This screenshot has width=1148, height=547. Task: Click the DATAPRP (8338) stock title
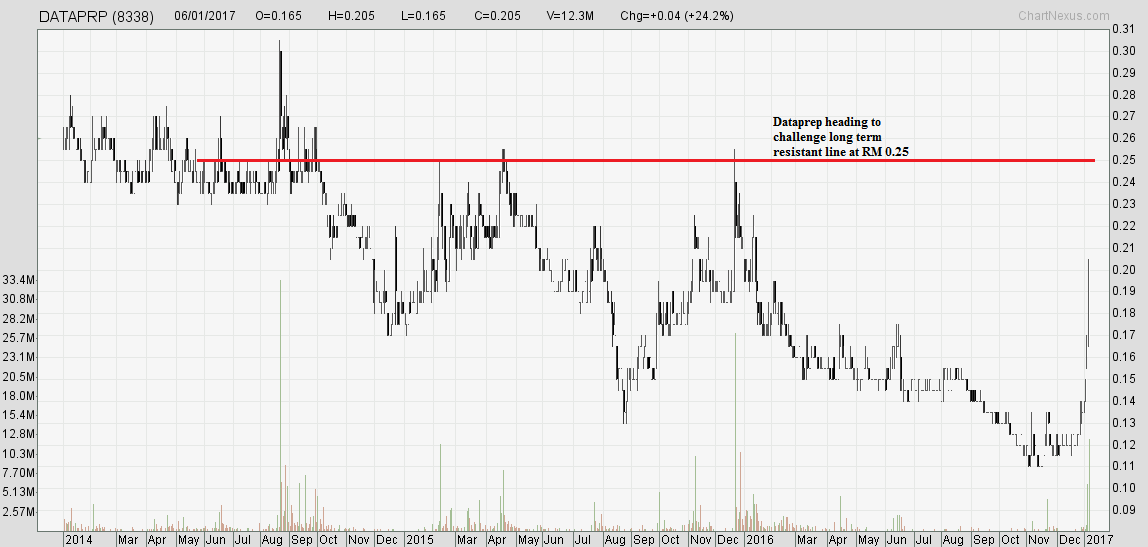click(97, 16)
